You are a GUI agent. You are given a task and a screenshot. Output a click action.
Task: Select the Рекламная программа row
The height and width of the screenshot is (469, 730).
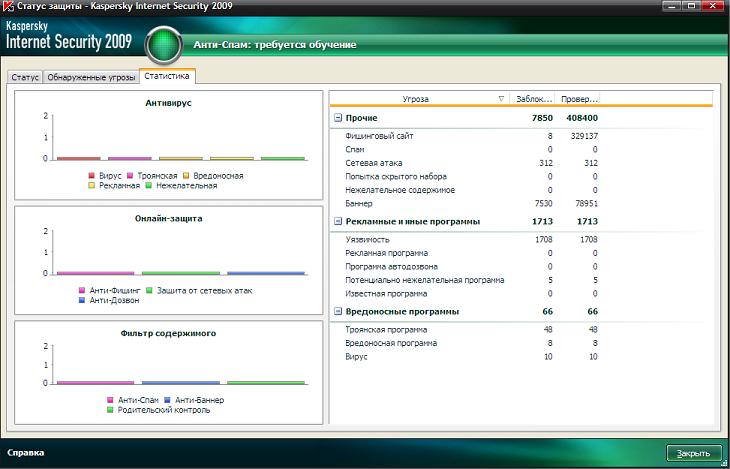tap(521, 253)
